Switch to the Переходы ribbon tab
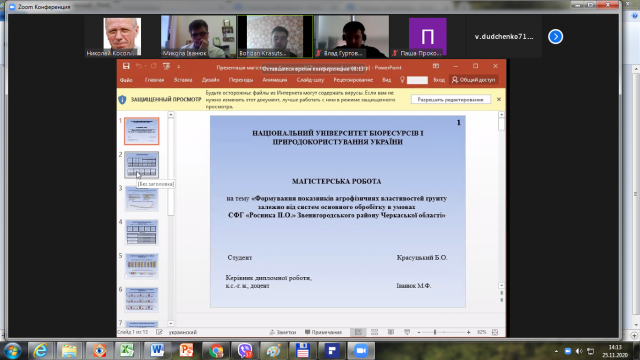 [241, 80]
